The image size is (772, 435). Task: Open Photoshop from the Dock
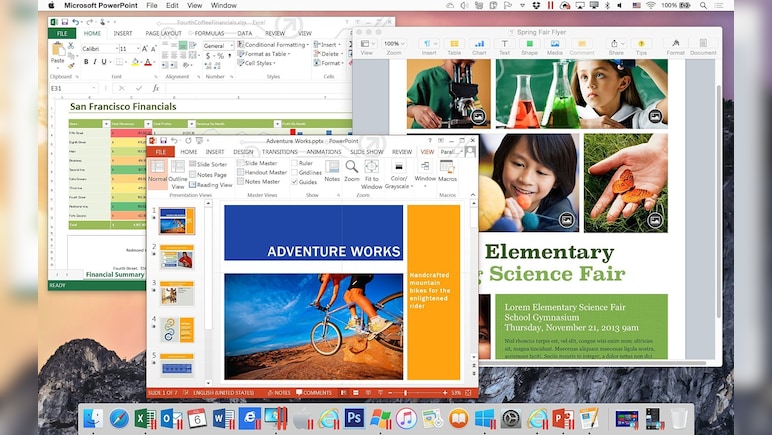tap(354, 419)
